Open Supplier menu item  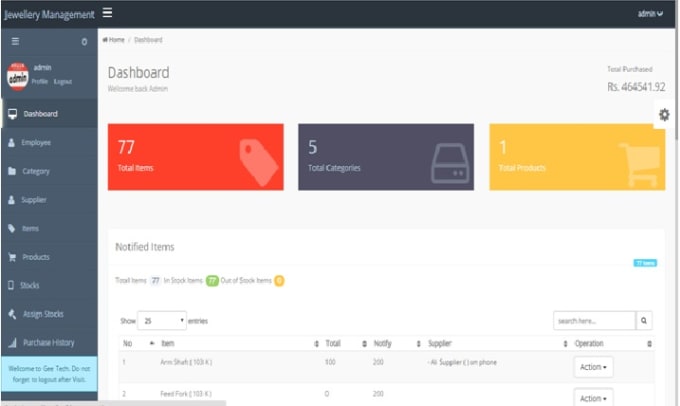(49, 200)
